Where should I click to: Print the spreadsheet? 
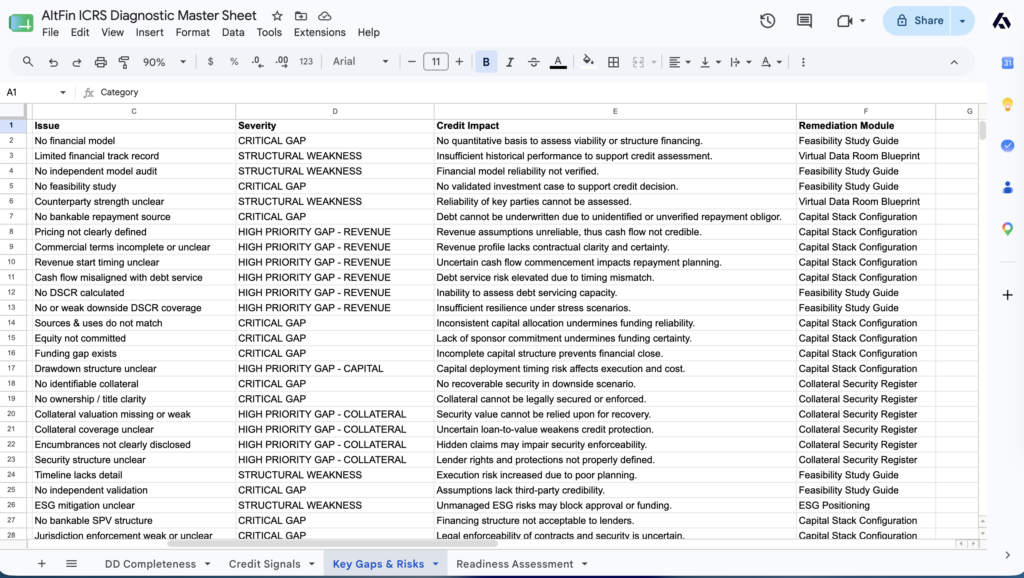click(x=101, y=62)
